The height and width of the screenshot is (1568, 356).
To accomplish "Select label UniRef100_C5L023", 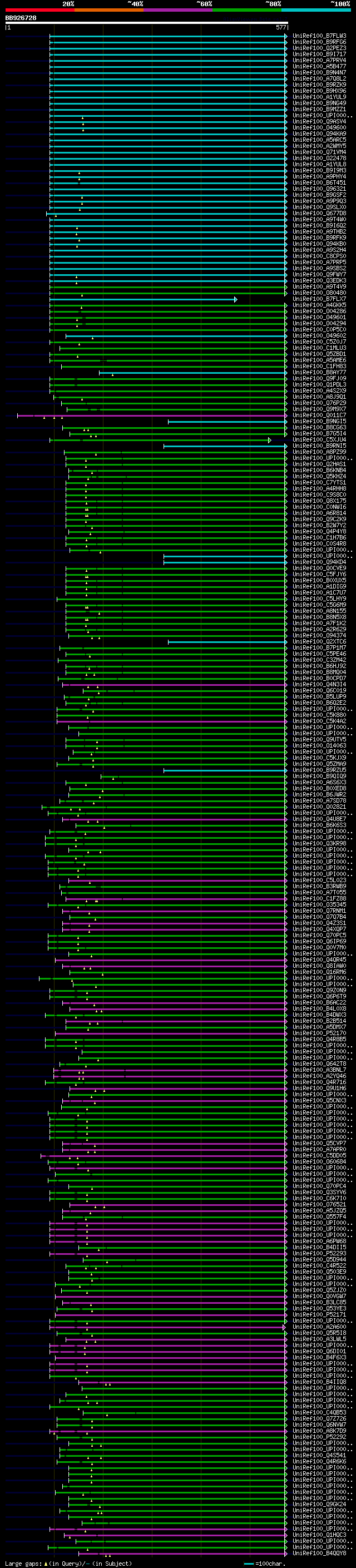I will click(x=319, y=880).
